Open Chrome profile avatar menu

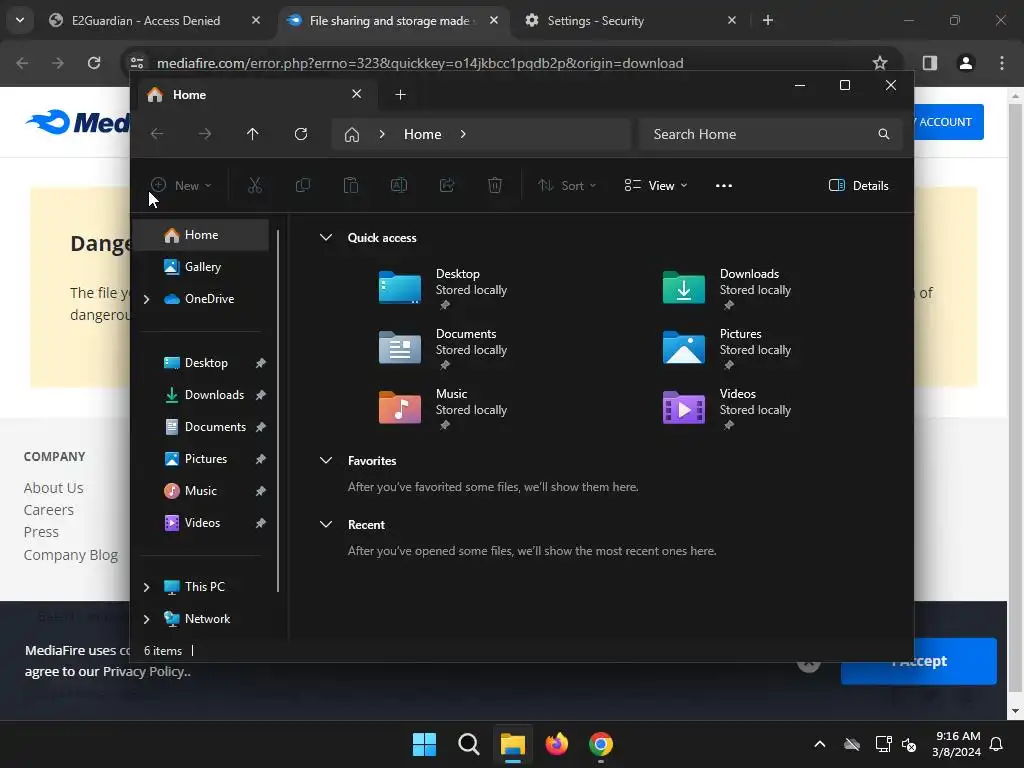pos(965,63)
